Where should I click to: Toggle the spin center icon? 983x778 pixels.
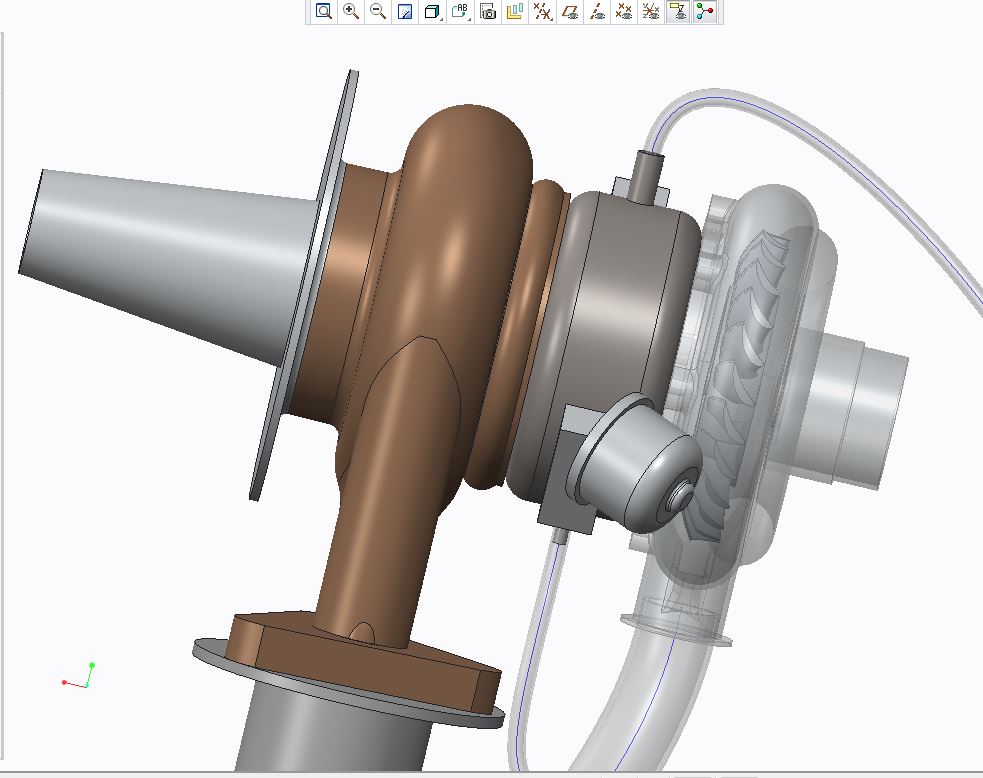coord(705,11)
